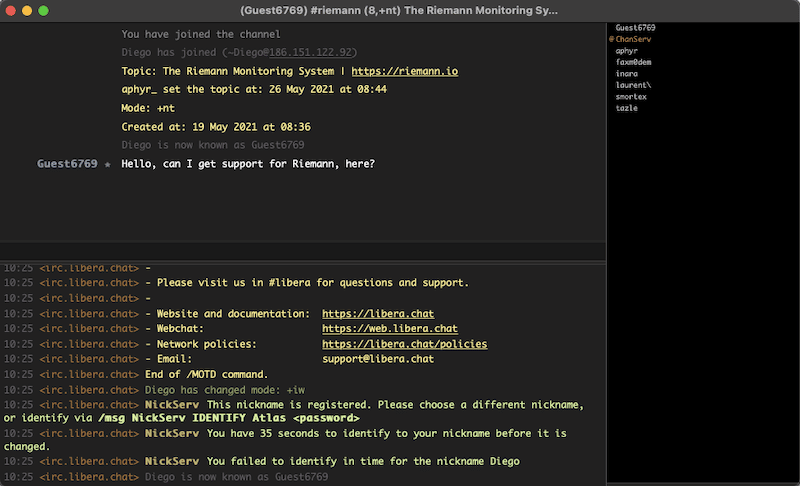Click the Guest6769 nickname beside the hello message
This screenshot has width=800, height=486.
point(67,164)
